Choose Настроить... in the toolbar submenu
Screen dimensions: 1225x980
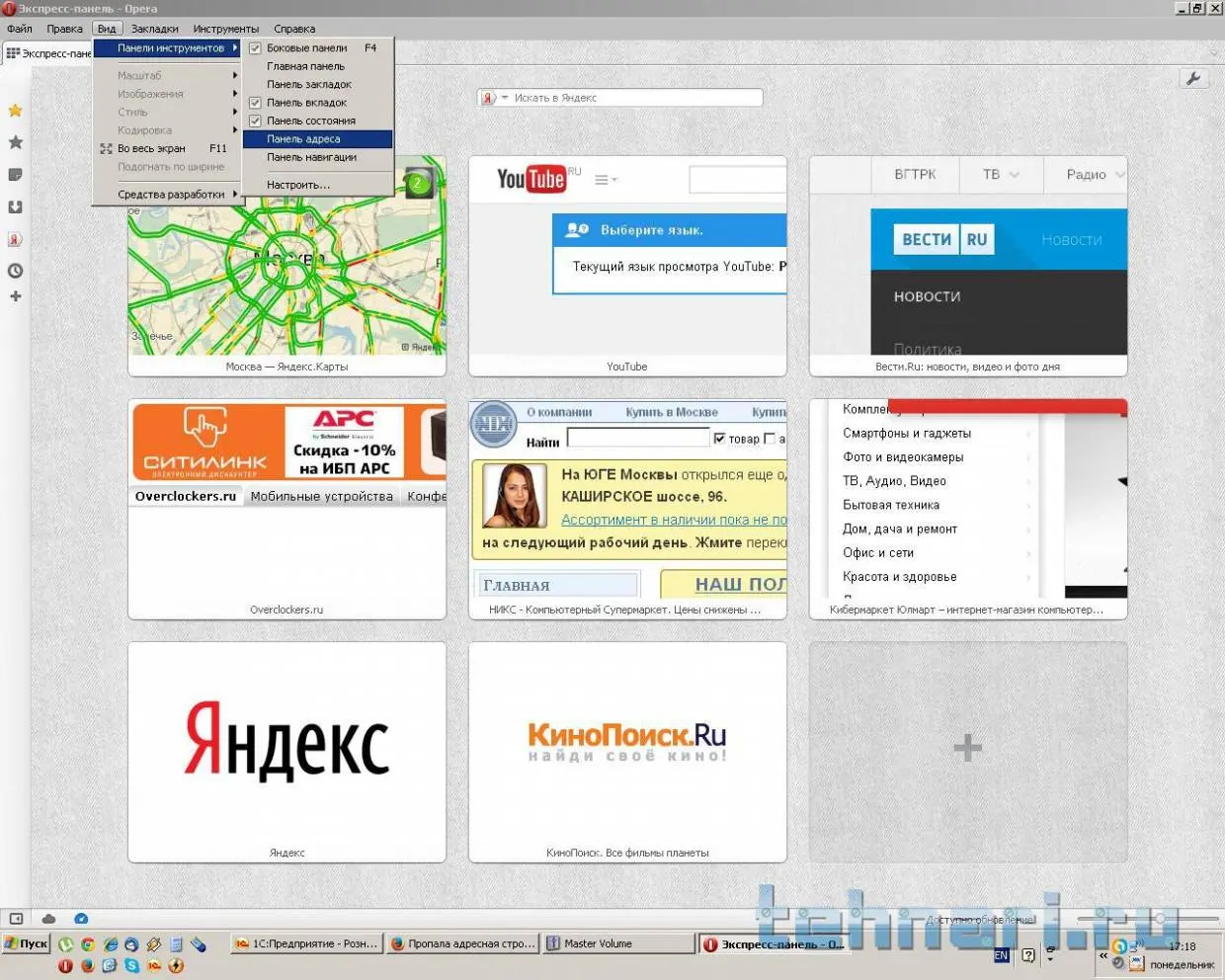click(x=317, y=185)
